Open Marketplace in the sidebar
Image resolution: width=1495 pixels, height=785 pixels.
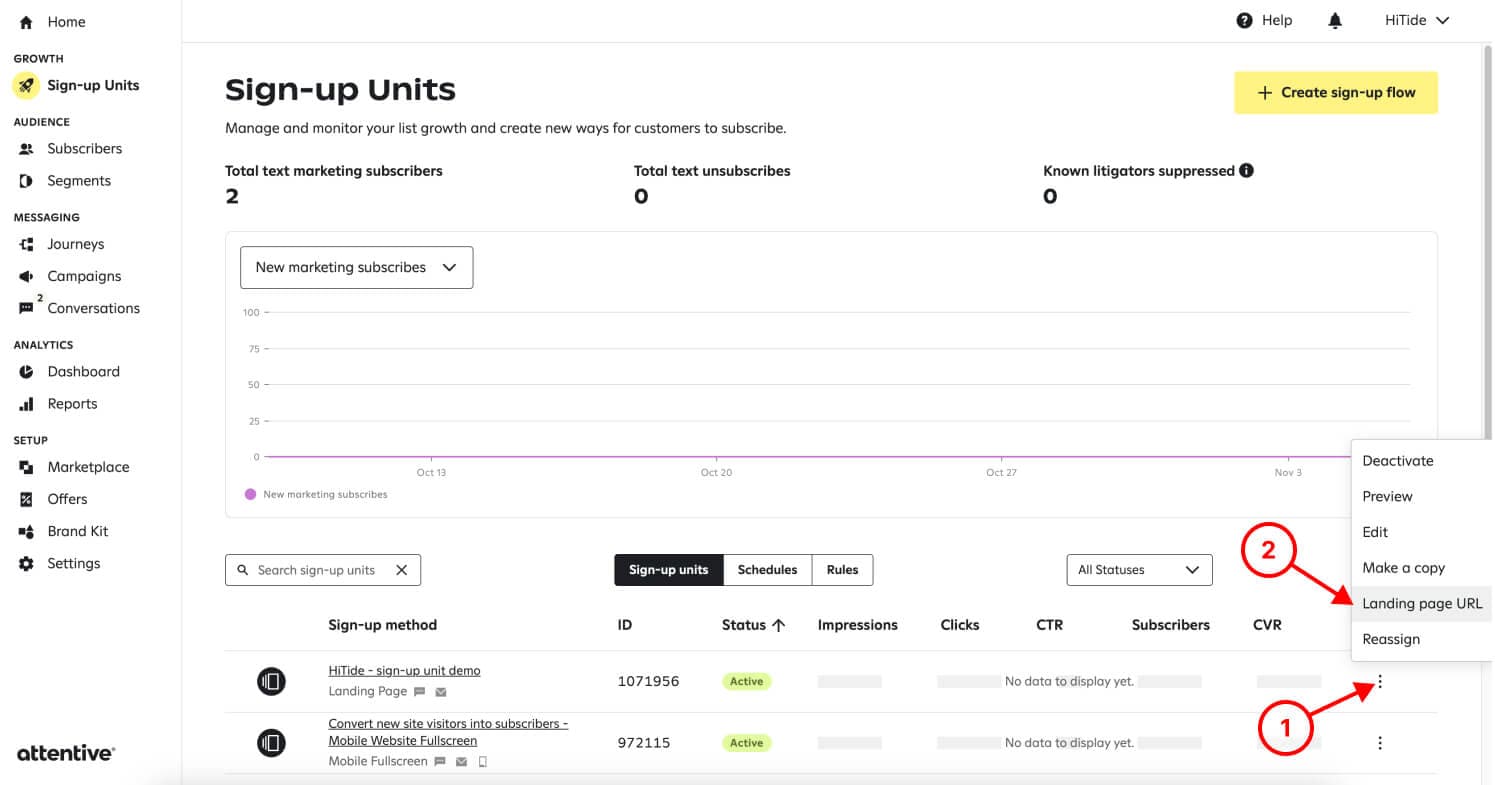coord(74,466)
